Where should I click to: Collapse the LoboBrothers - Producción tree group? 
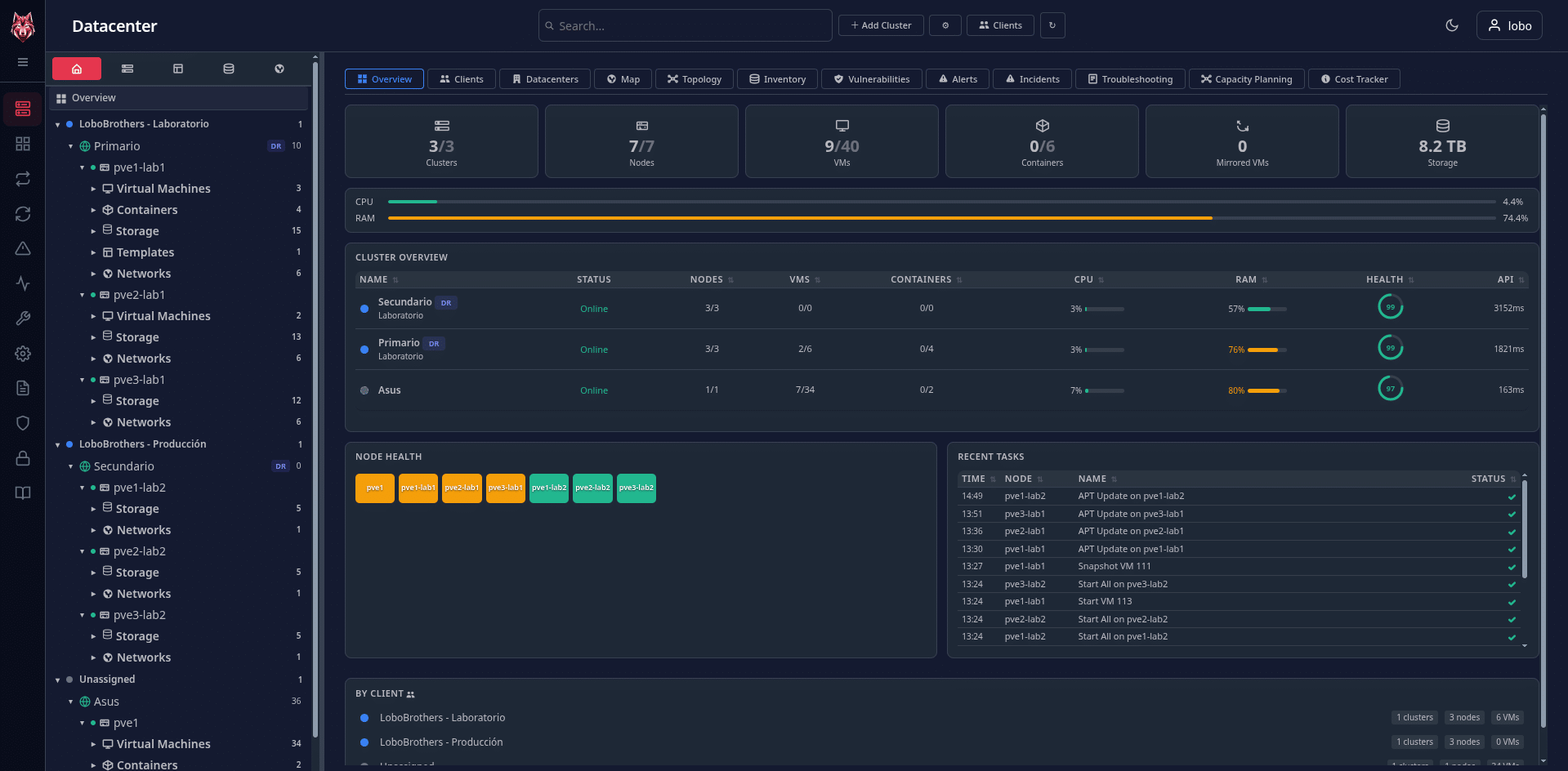(x=58, y=445)
